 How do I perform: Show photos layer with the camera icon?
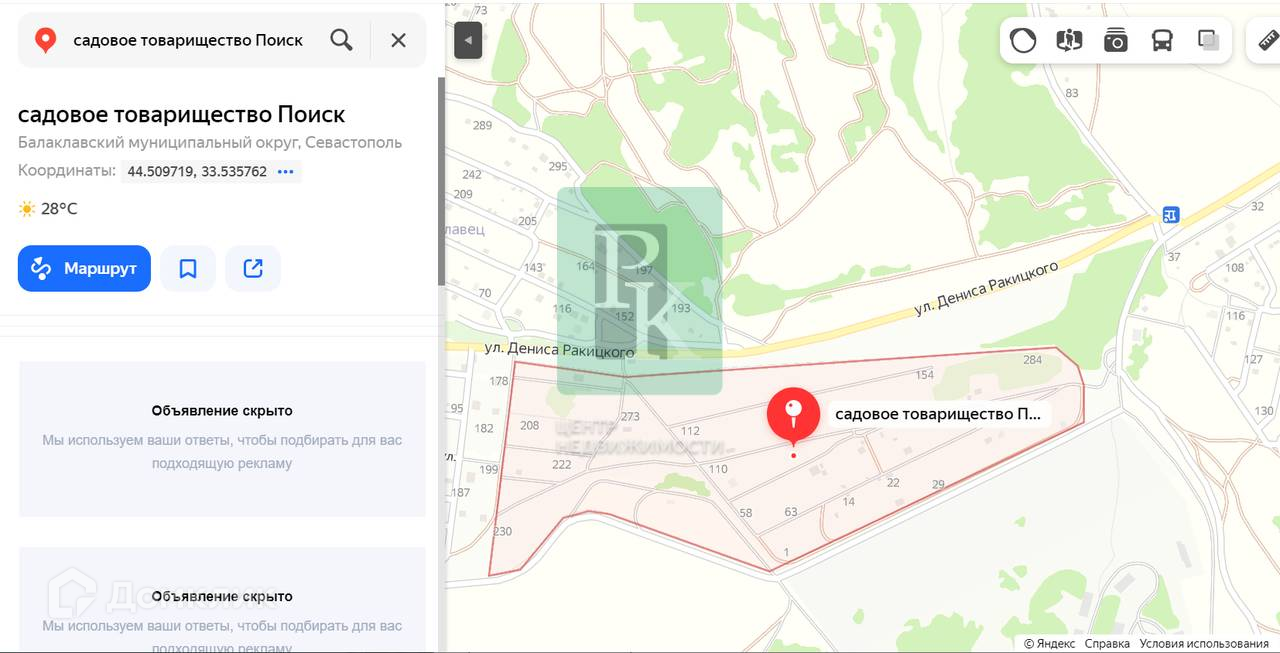1115,41
